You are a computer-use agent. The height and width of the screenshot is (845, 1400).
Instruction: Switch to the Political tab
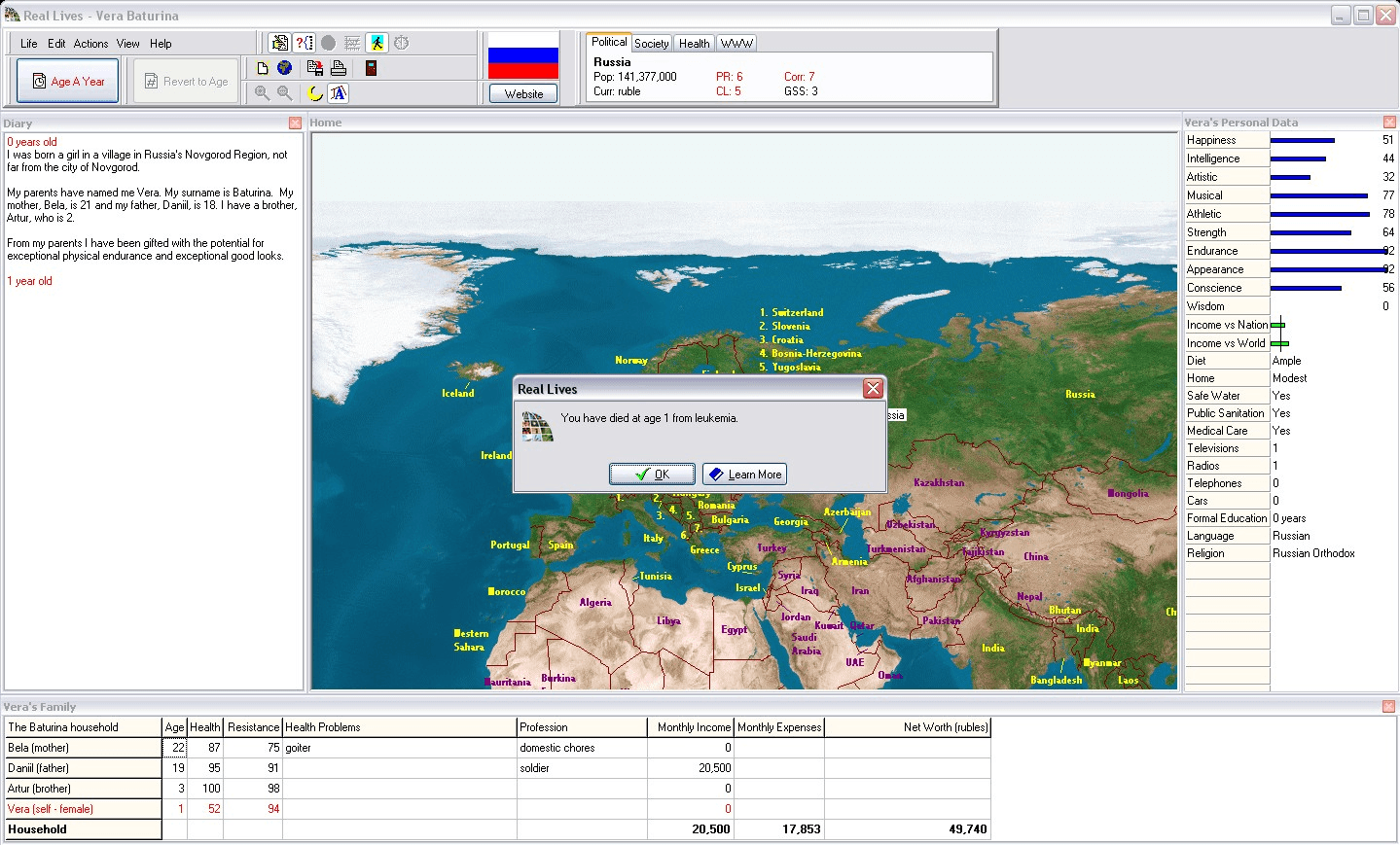coord(609,42)
